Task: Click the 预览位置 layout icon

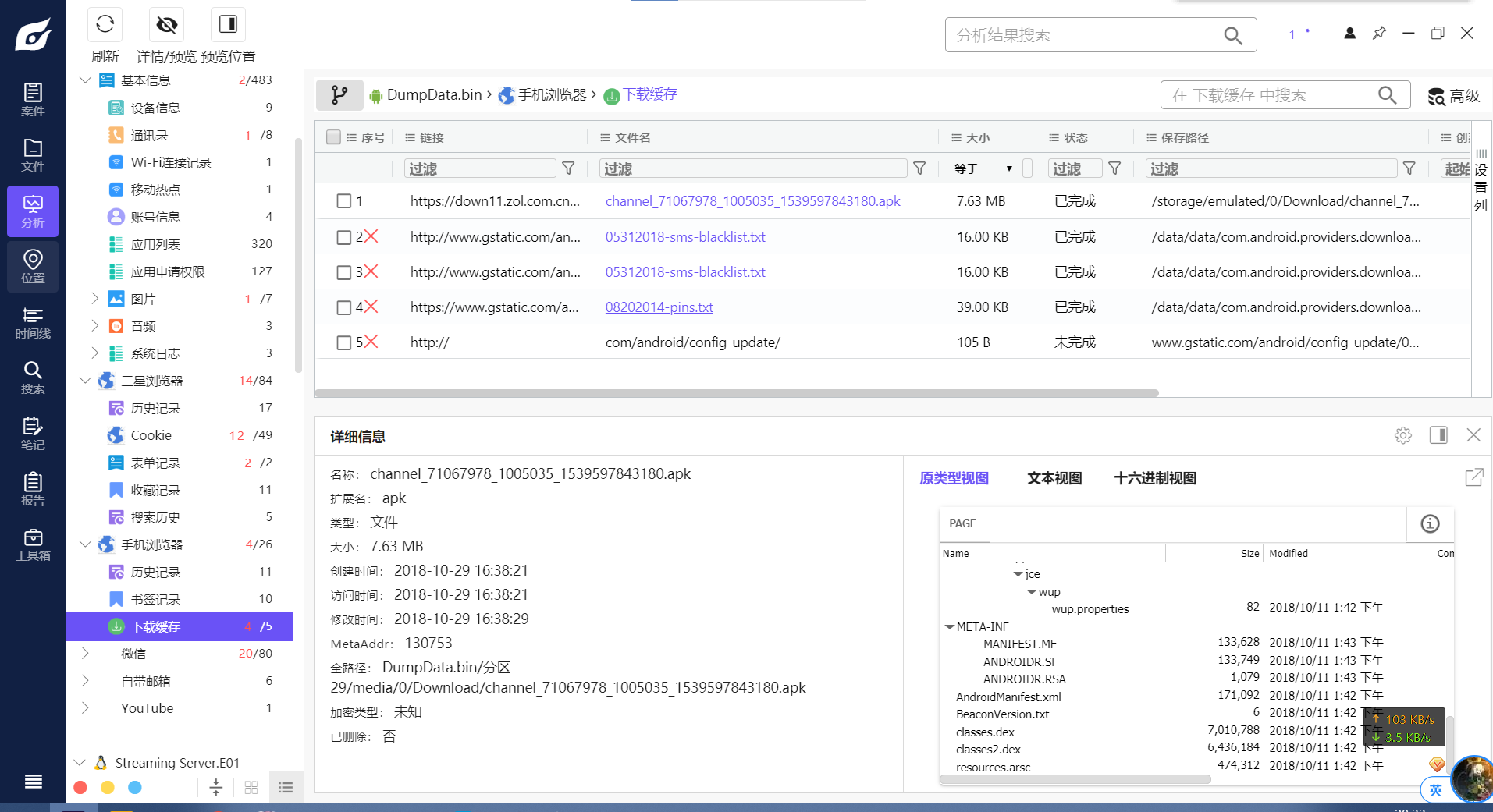Action: click(228, 25)
